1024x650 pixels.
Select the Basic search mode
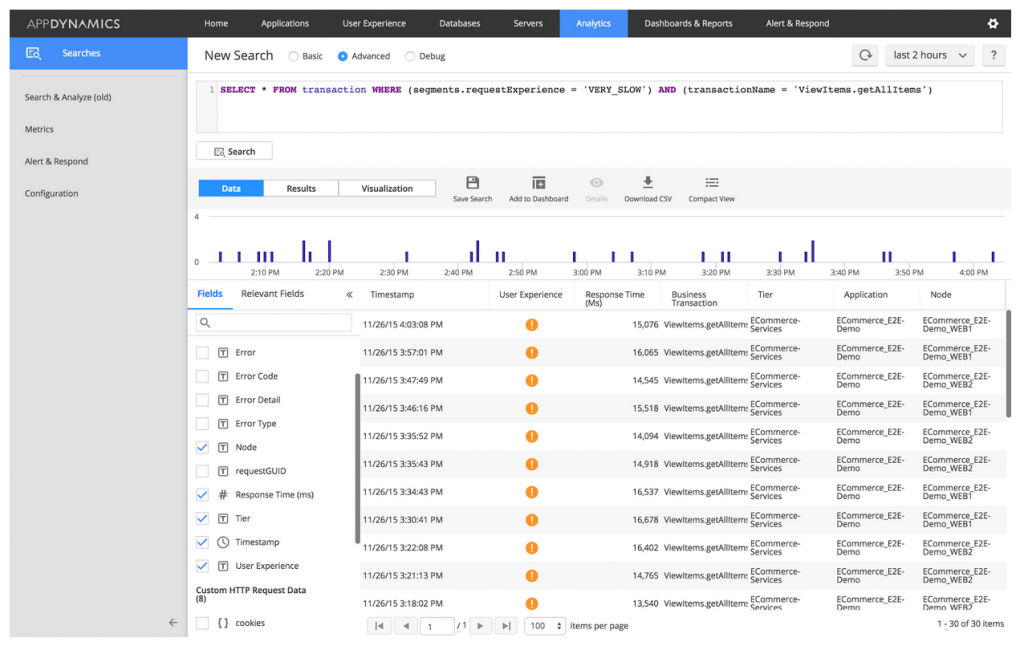coord(293,56)
